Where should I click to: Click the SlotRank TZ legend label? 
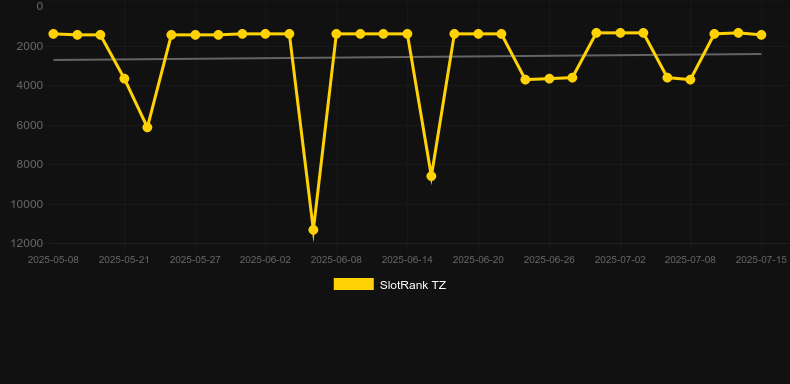coord(413,285)
